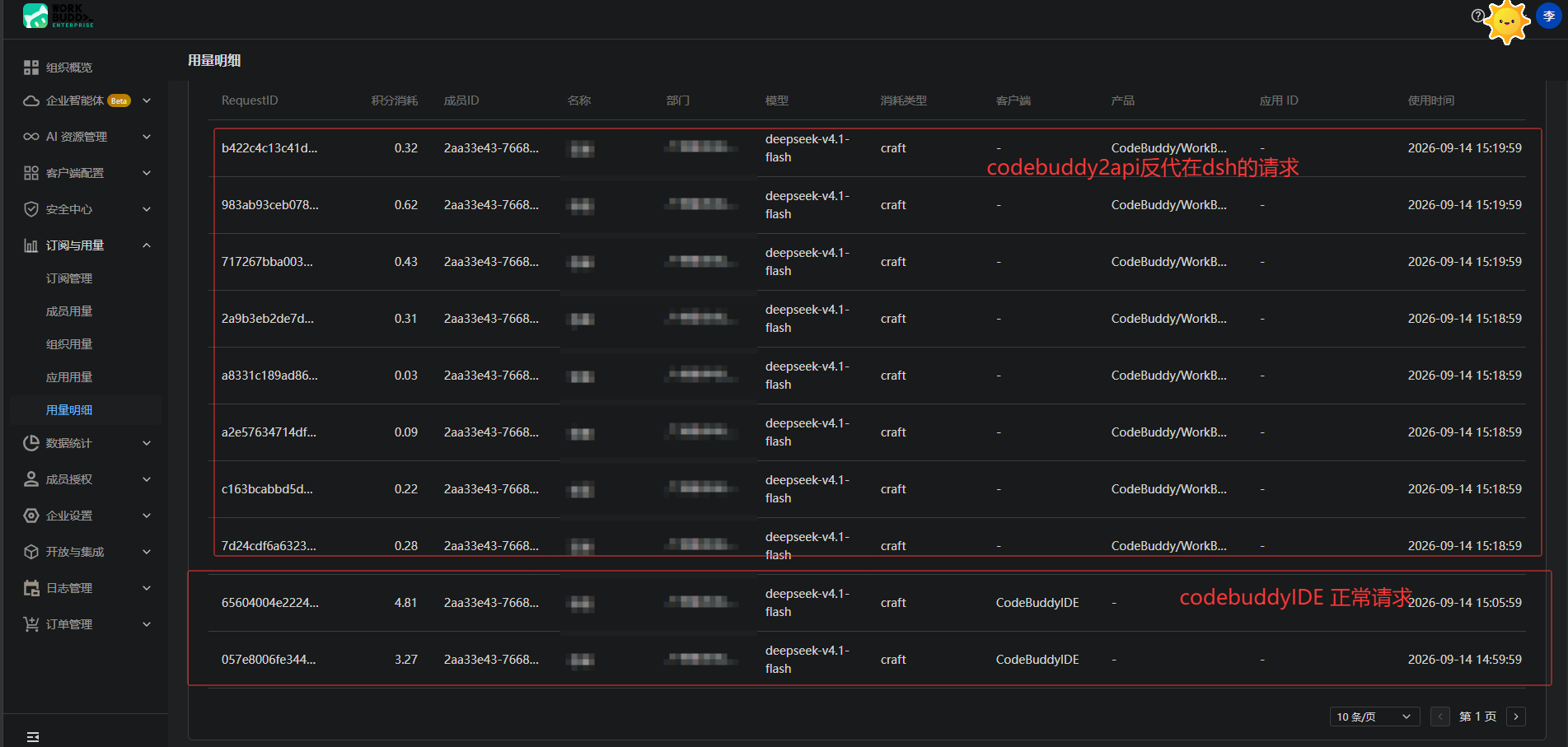The height and width of the screenshot is (747, 1568).
Task: Expand the 数据统计 chevron
Action: [x=147, y=443]
